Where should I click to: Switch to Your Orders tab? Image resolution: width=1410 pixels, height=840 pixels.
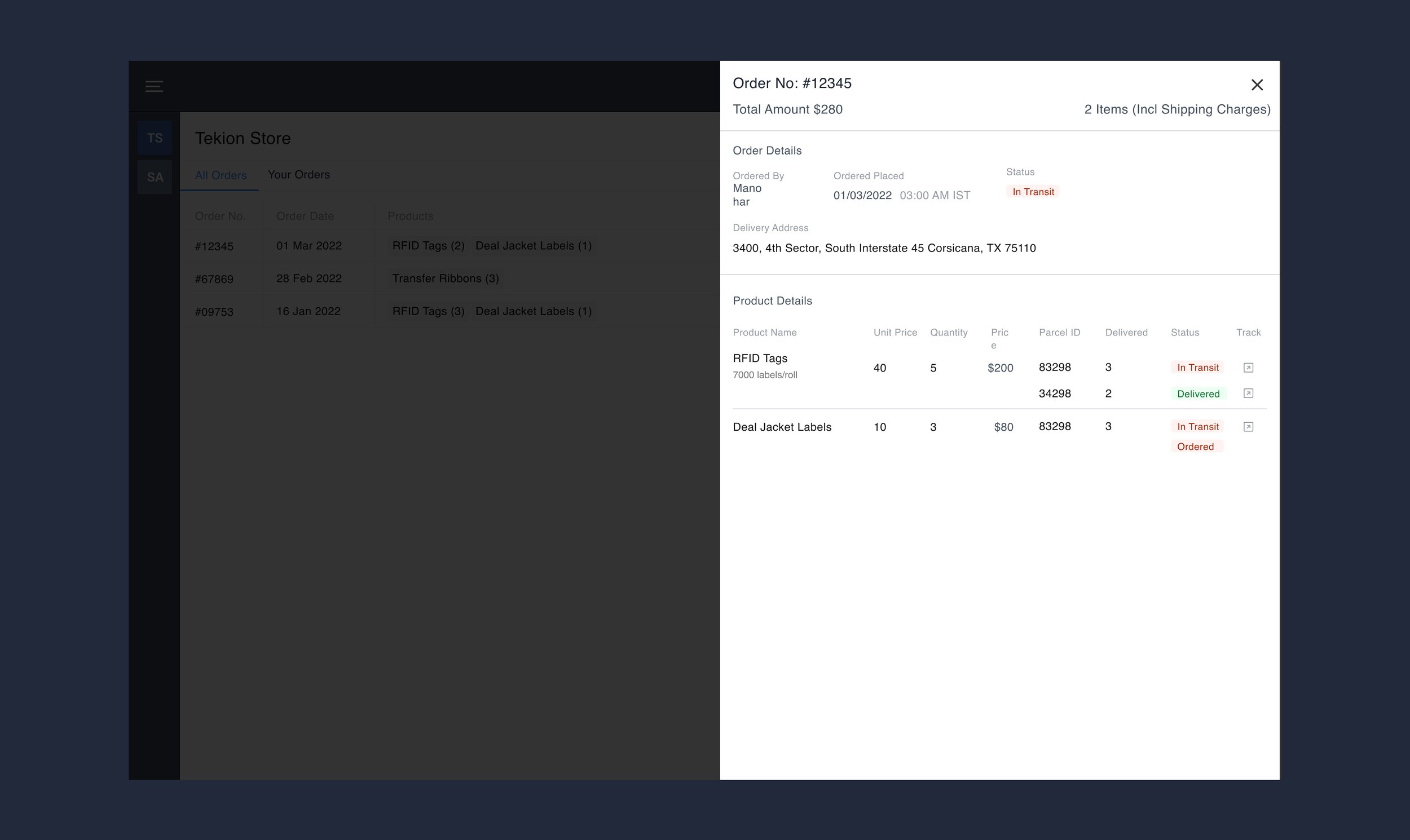coord(298,175)
